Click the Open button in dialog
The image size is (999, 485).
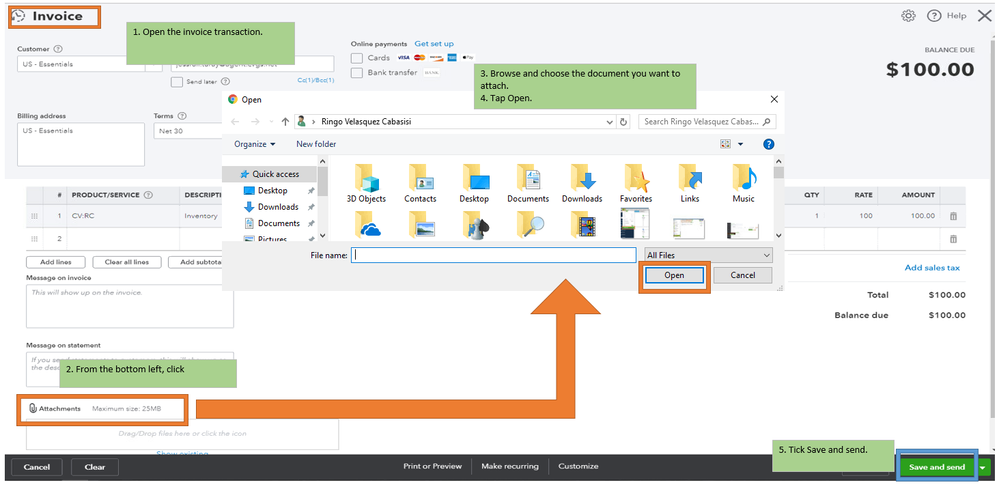click(x=674, y=275)
